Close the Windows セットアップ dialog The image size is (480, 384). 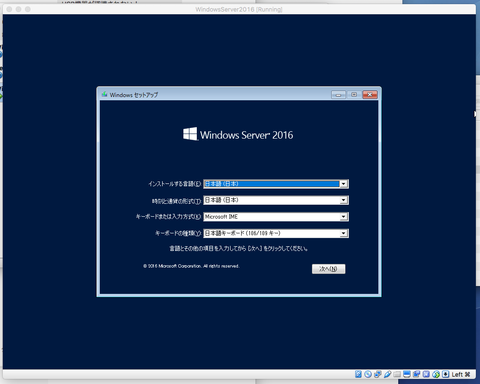click(370, 95)
